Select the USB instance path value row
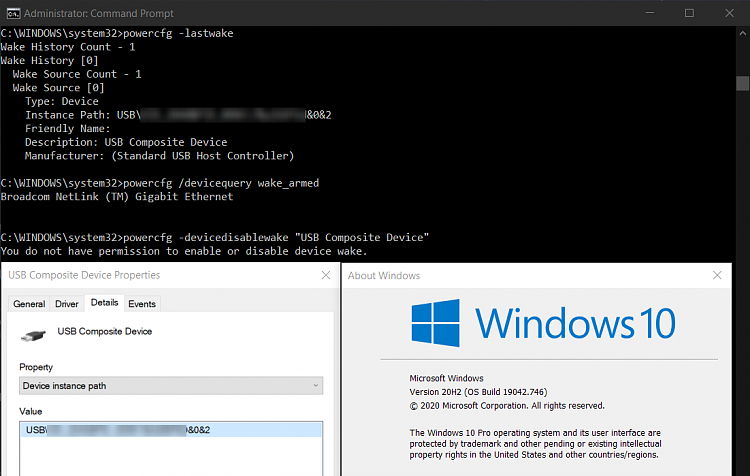 pos(171,430)
